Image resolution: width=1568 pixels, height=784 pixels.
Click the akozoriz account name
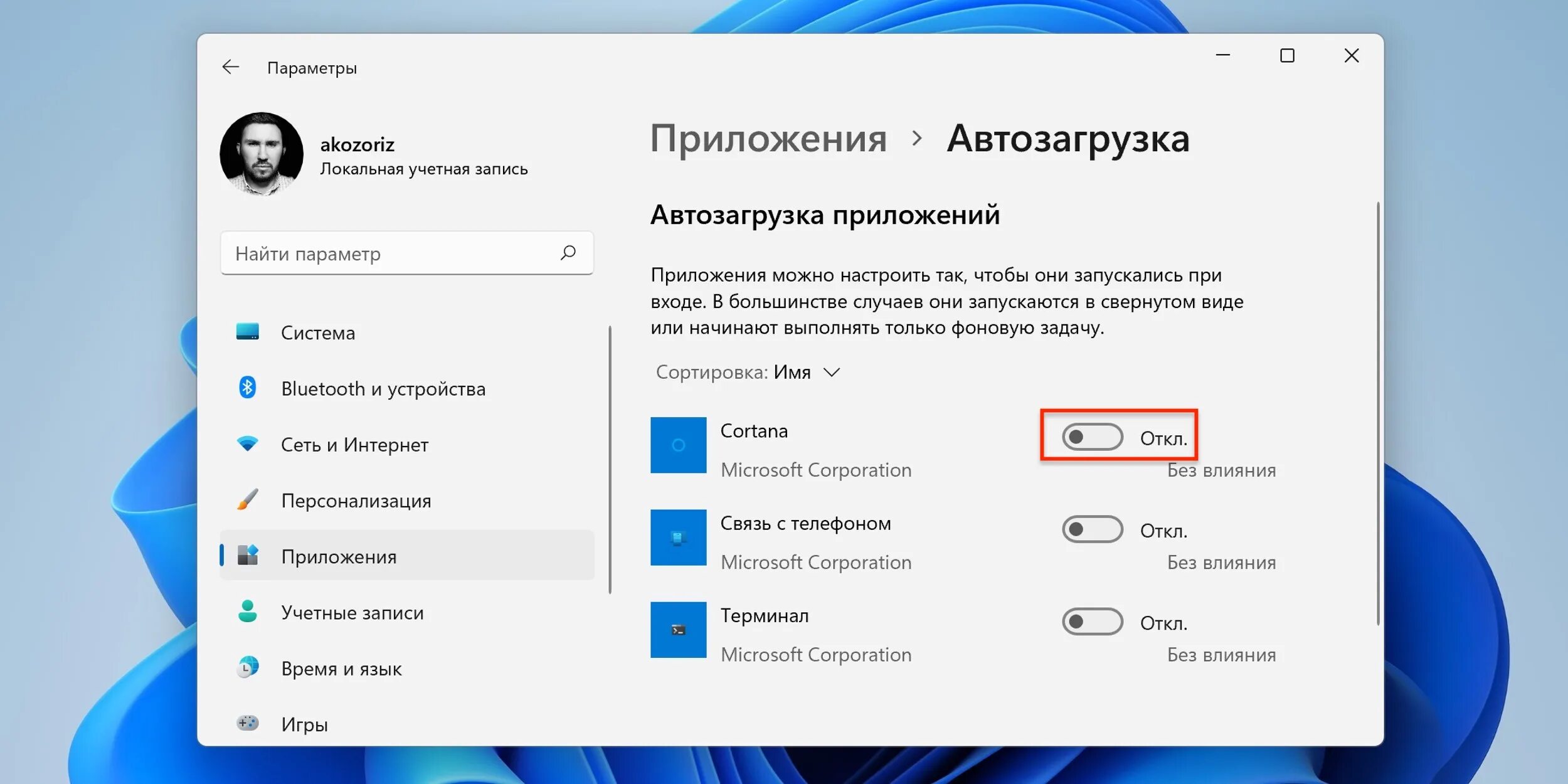point(357,145)
